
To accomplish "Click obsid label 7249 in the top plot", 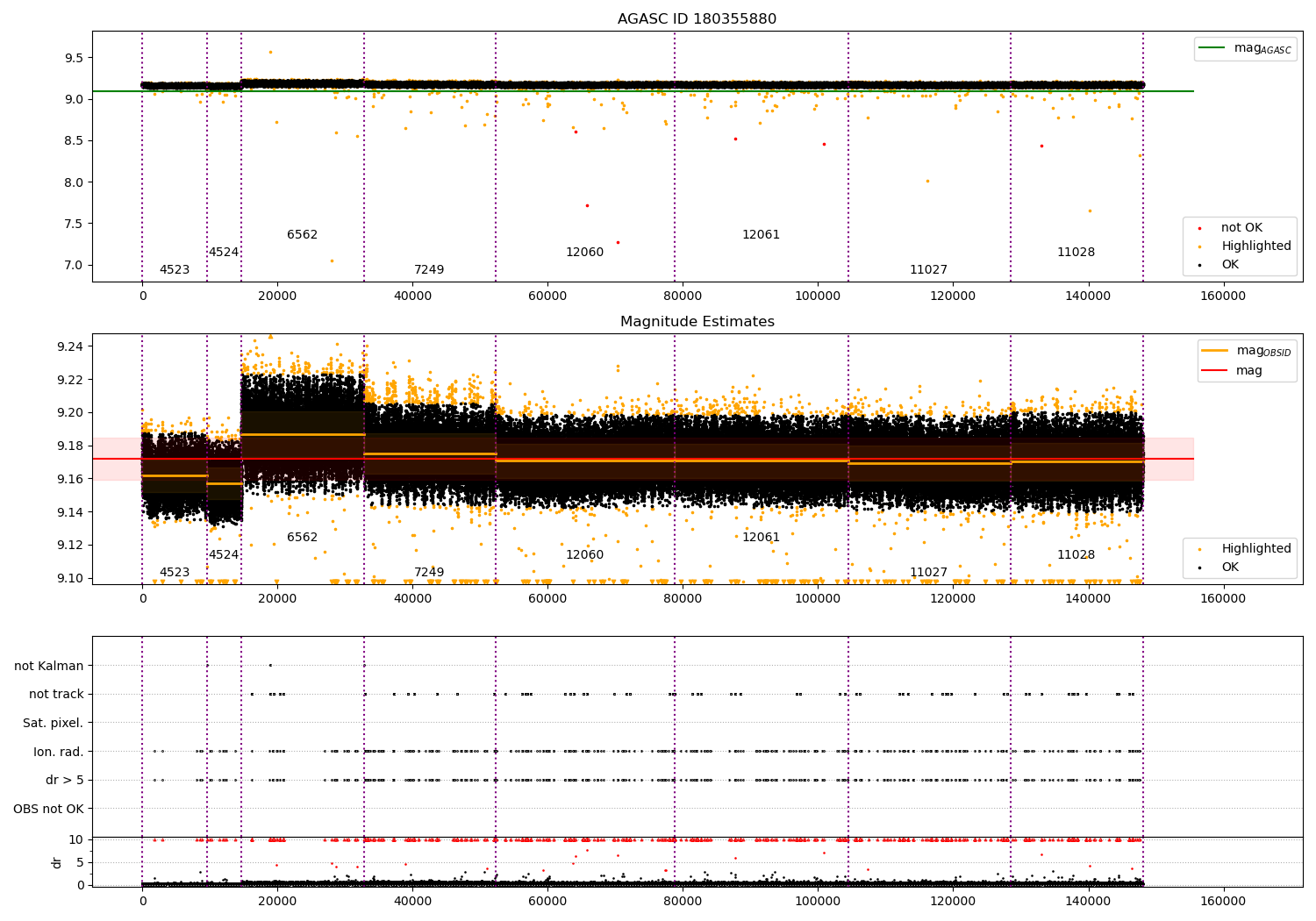I will pyautogui.click(x=429, y=270).
